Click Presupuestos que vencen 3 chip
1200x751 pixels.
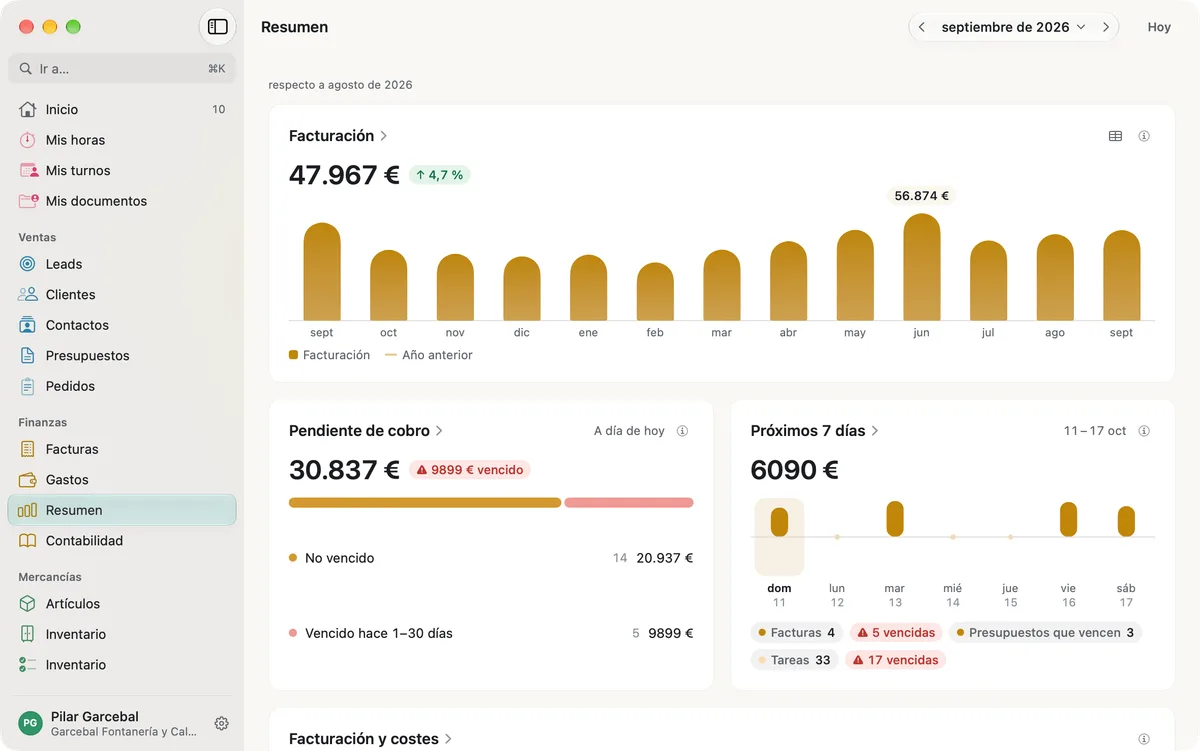[x=1045, y=632]
